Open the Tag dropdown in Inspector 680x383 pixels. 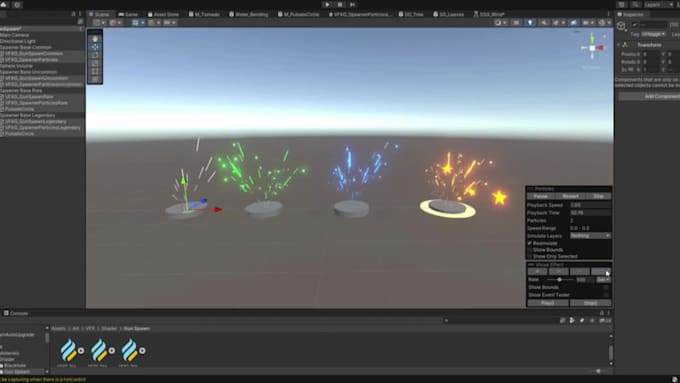[x=653, y=34]
